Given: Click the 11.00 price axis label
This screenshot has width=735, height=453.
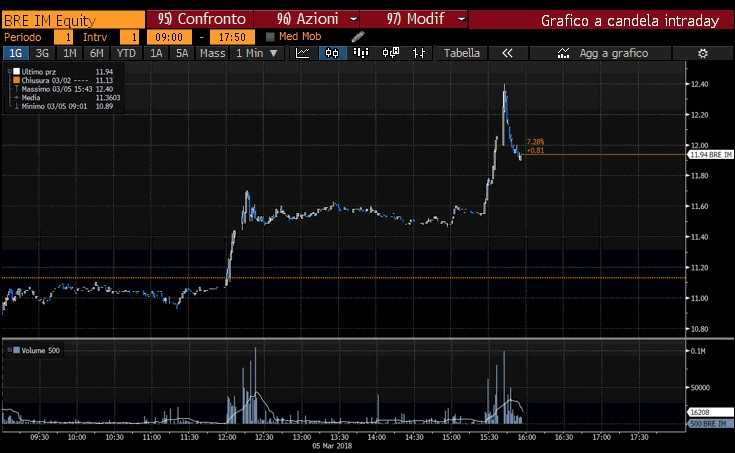Looking at the screenshot, I should coord(699,298).
